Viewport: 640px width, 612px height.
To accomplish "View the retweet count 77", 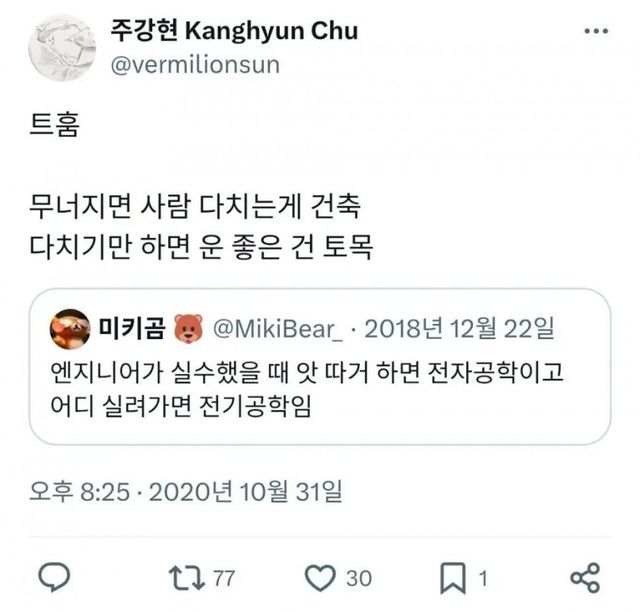I will pyautogui.click(x=224, y=578).
